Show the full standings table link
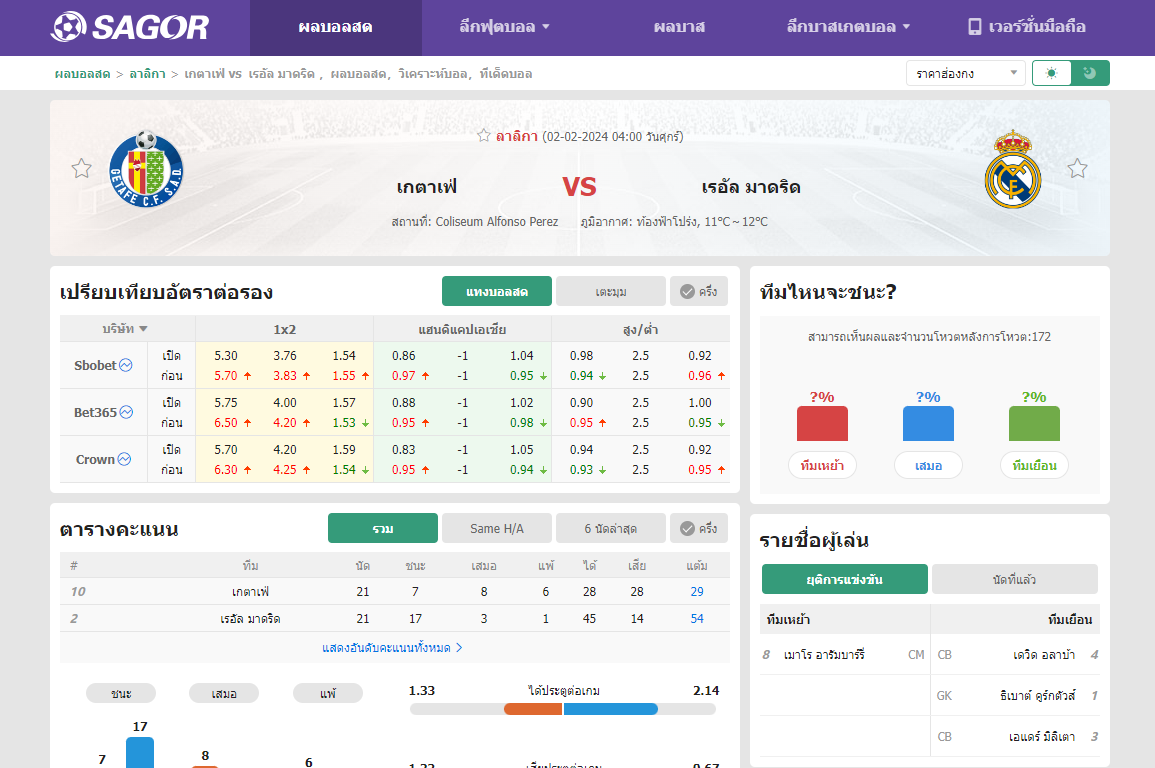 tap(392, 648)
